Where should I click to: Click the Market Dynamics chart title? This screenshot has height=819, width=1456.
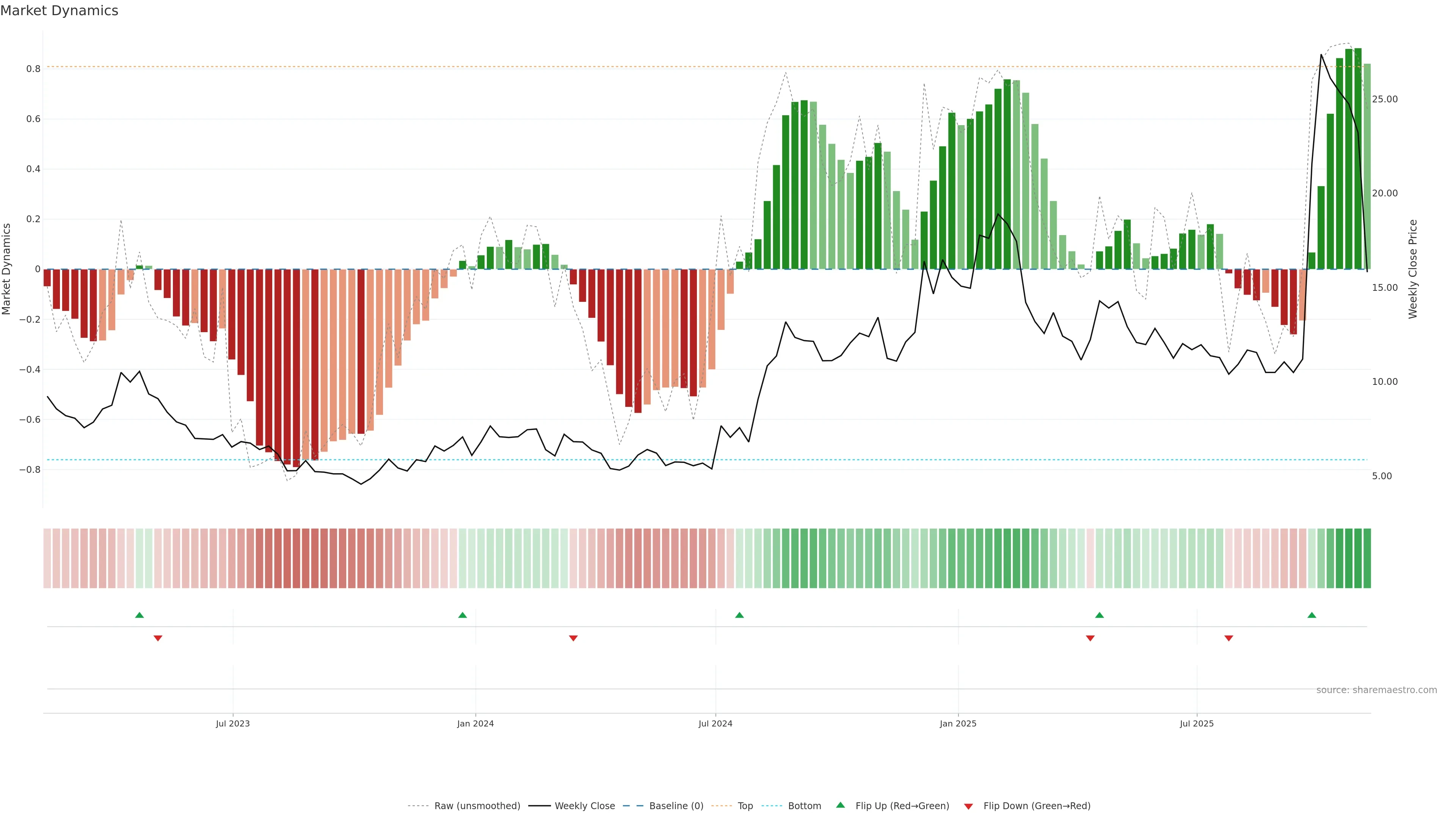tap(60, 11)
